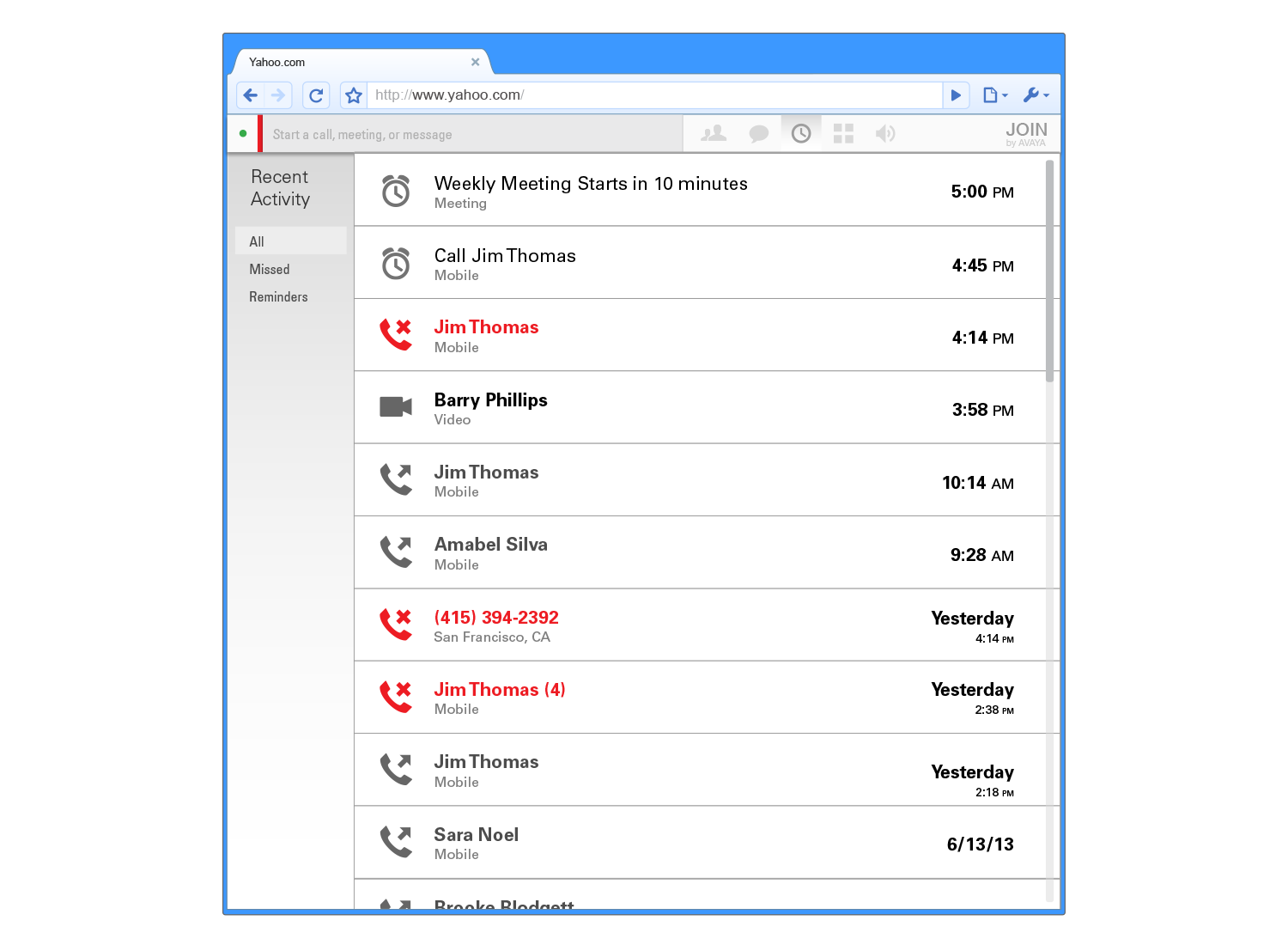The width and height of the screenshot is (1288, 945).
Task: Click the JOIN by Avaya button
Action: (x=1026, y=133)
